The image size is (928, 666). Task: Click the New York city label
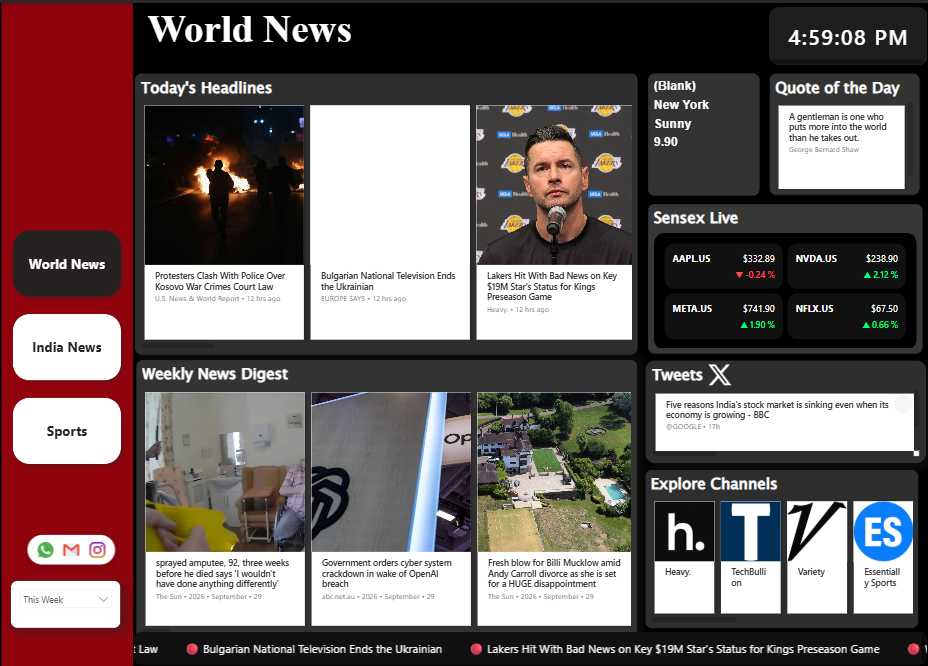(681, 105)
